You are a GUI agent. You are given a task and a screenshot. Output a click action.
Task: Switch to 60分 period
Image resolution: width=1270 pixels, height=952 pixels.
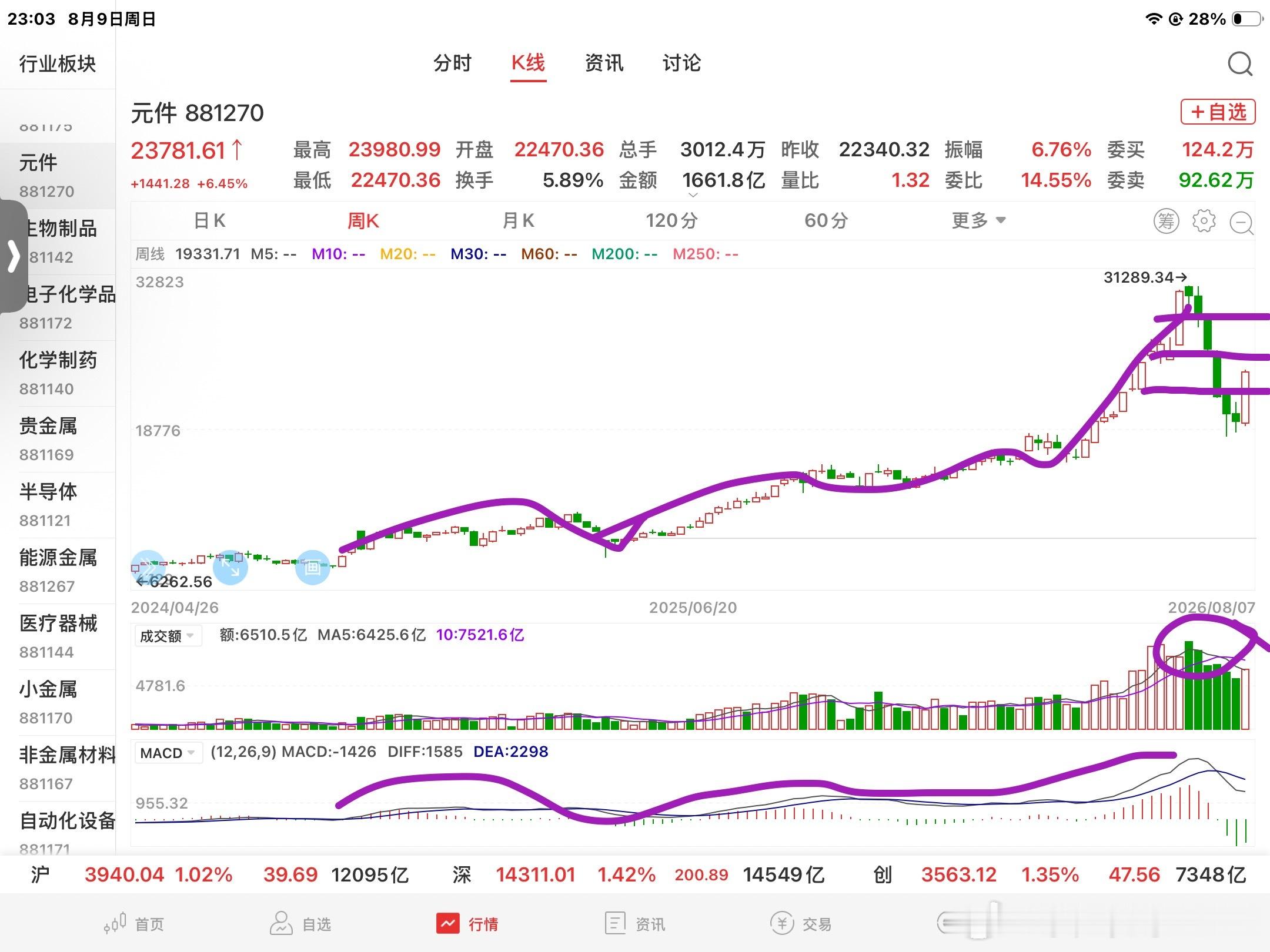[826, 221]
